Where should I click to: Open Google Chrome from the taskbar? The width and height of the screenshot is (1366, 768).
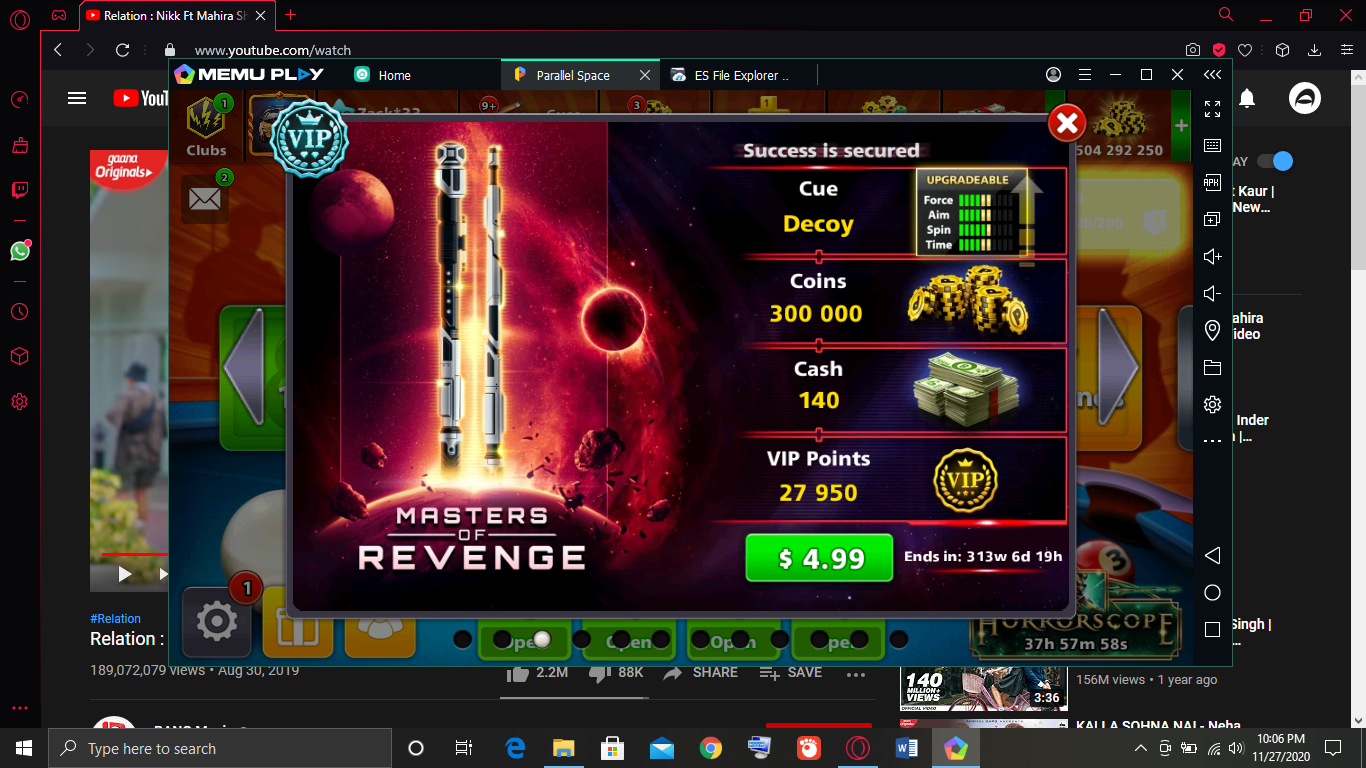(x=711, y=748)
